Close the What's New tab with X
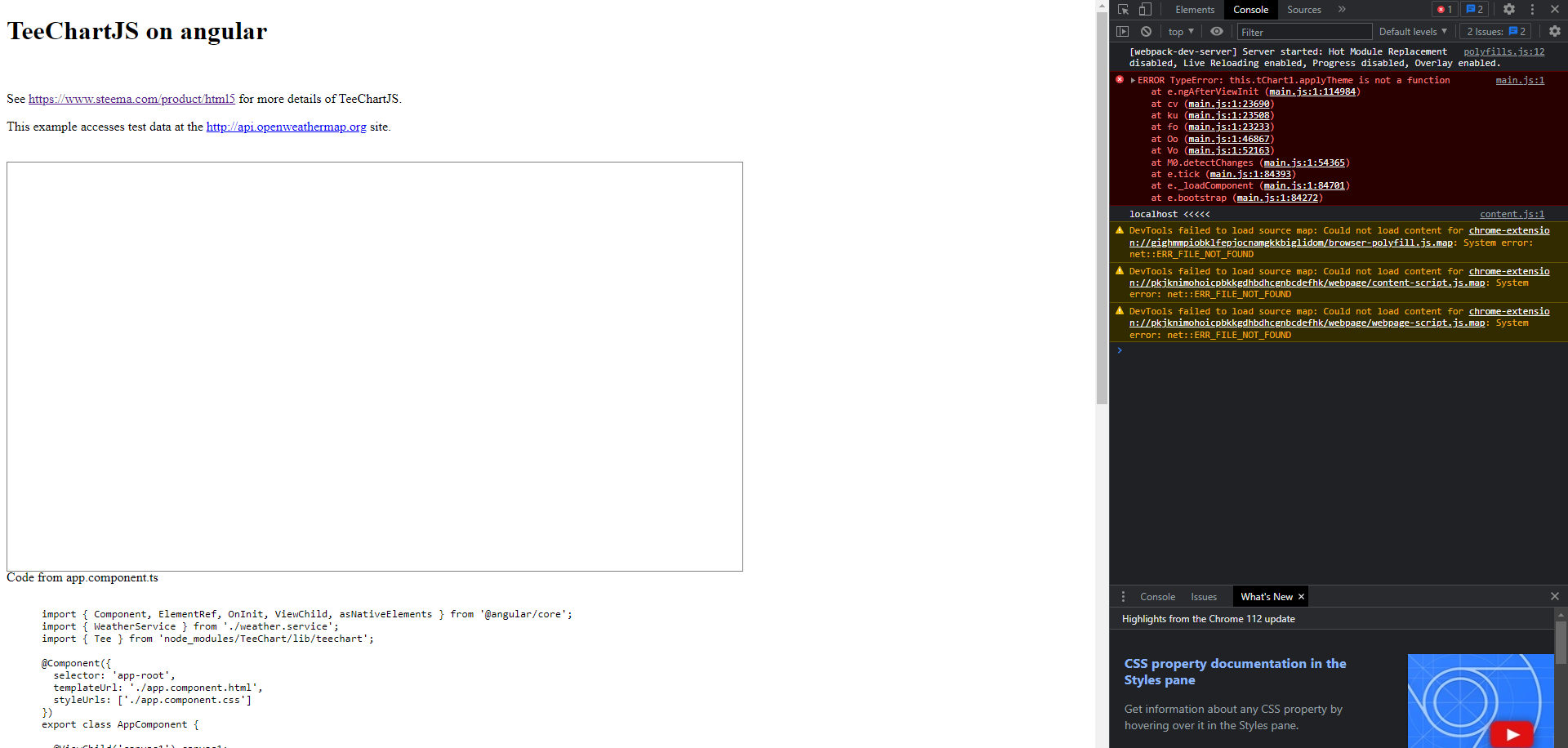The width and height of the screenshot is (1568, 748). tap(1301, 597)
